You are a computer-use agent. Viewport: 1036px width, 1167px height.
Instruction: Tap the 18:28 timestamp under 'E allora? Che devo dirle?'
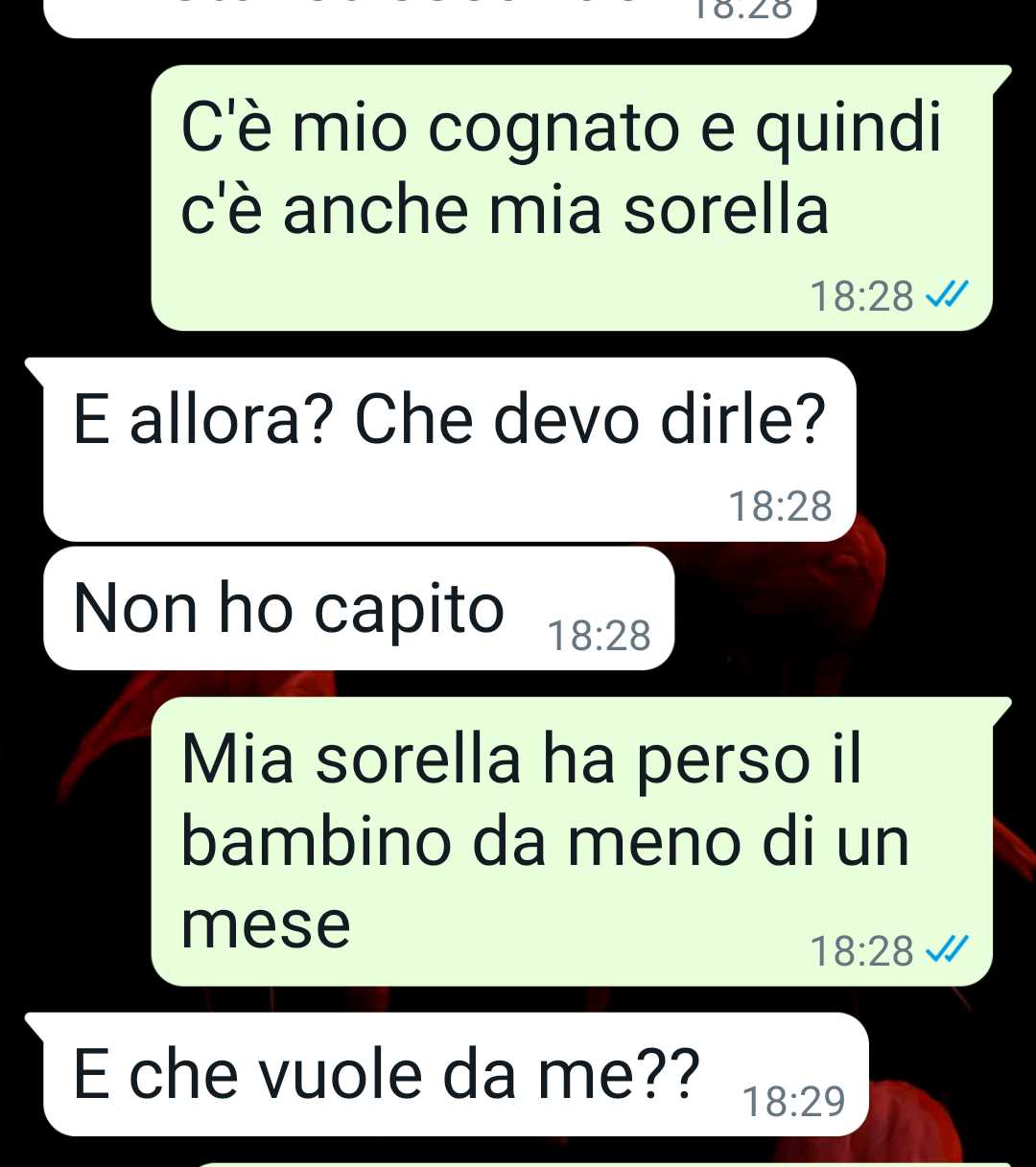pyautogui.click(x=780, y=506)
